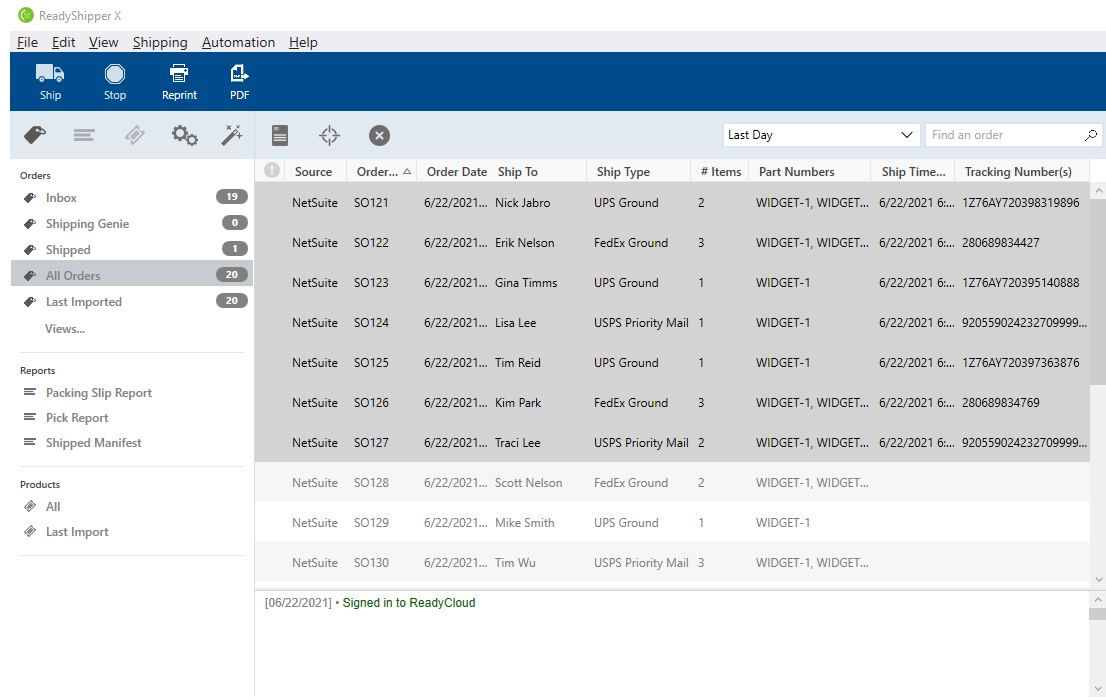Screen dimensions: 1106x700
Task: Open the Help menu
Action: click(303, 42)
